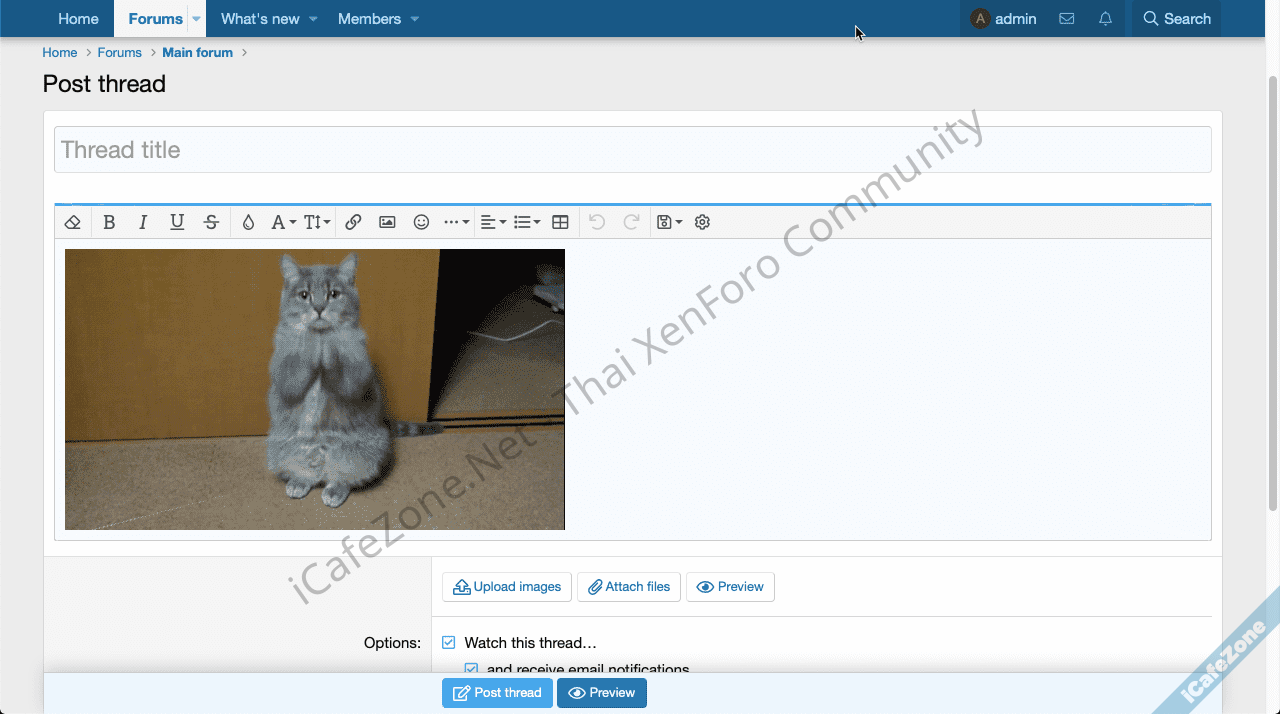
Task: Go to the Members tab
Action: click(x=369, y=19)
